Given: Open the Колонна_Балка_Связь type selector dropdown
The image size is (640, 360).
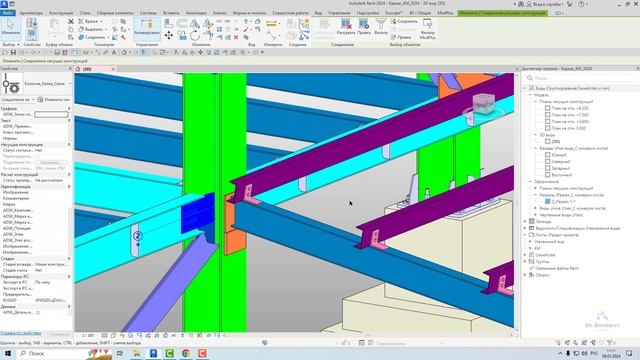Looking at the screenshot, I should (70, 84).
